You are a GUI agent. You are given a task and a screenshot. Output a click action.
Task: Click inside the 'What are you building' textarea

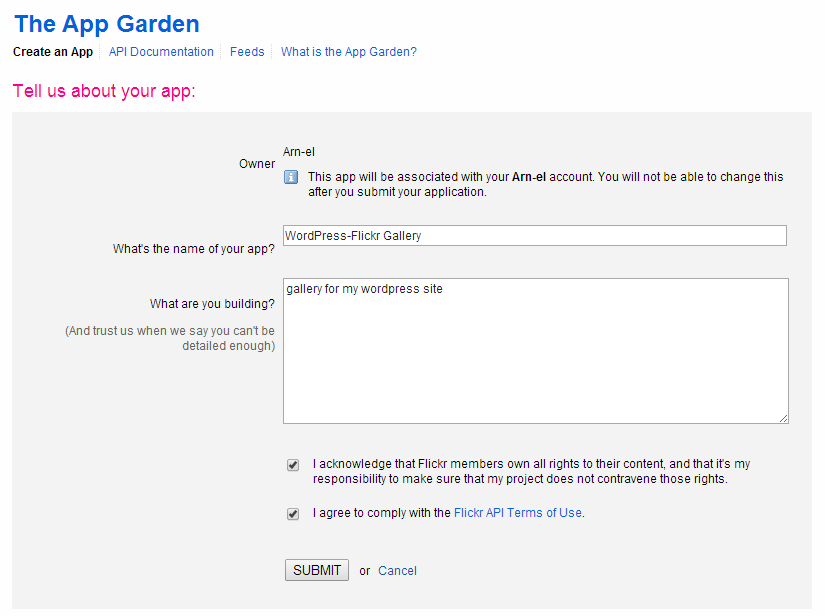[535, 350]
